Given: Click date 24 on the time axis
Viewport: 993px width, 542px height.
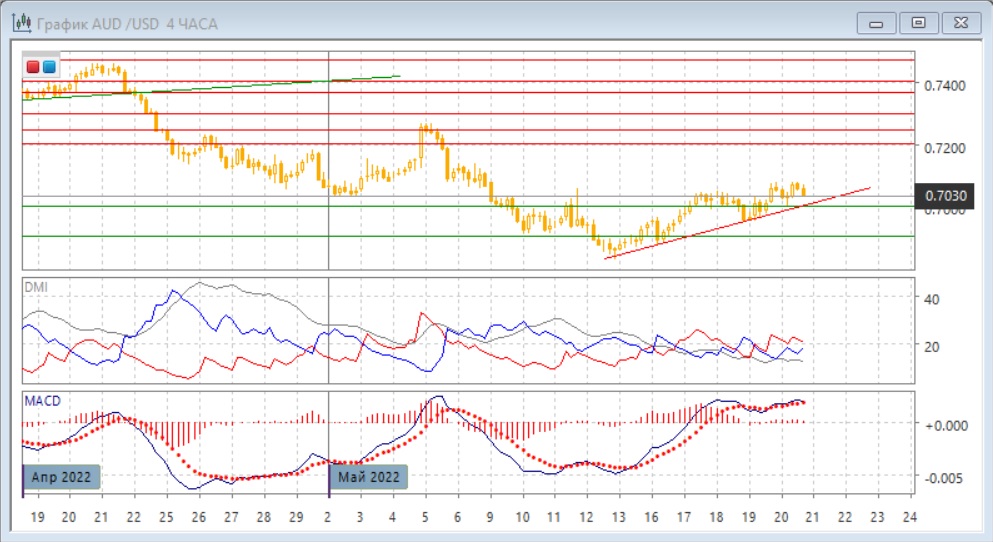Looking at the screenshot, I should coord(909,518).
